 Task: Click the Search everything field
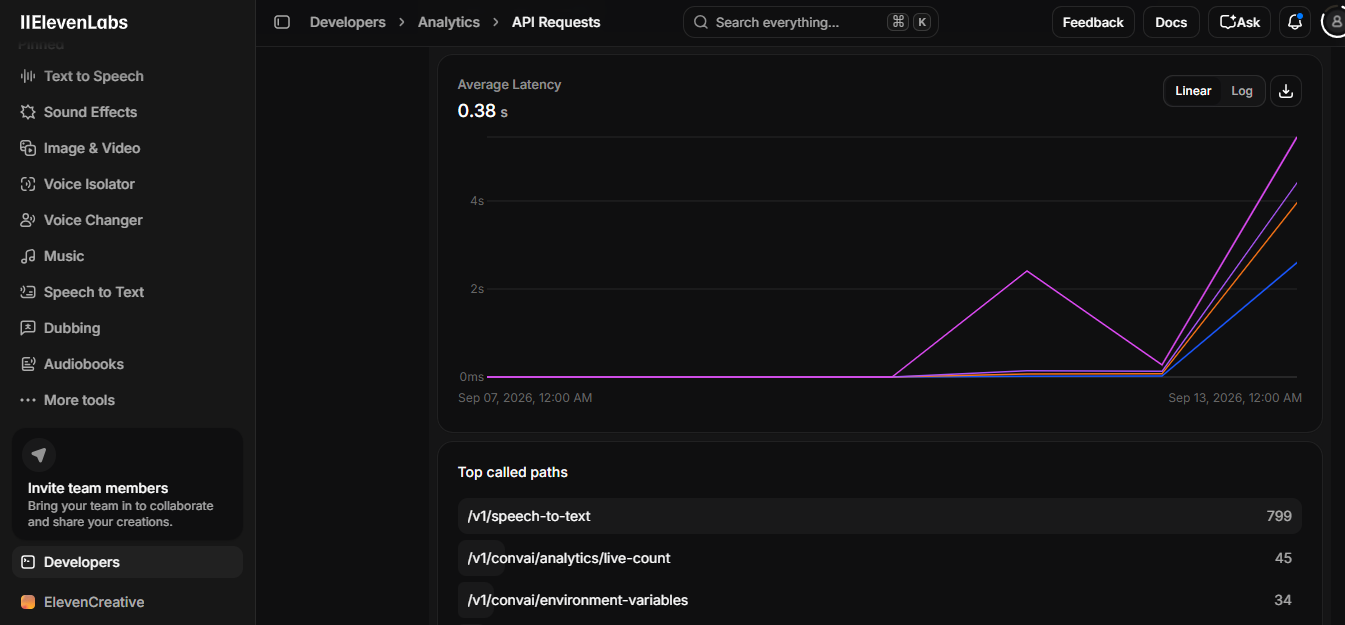pos(811,22)
